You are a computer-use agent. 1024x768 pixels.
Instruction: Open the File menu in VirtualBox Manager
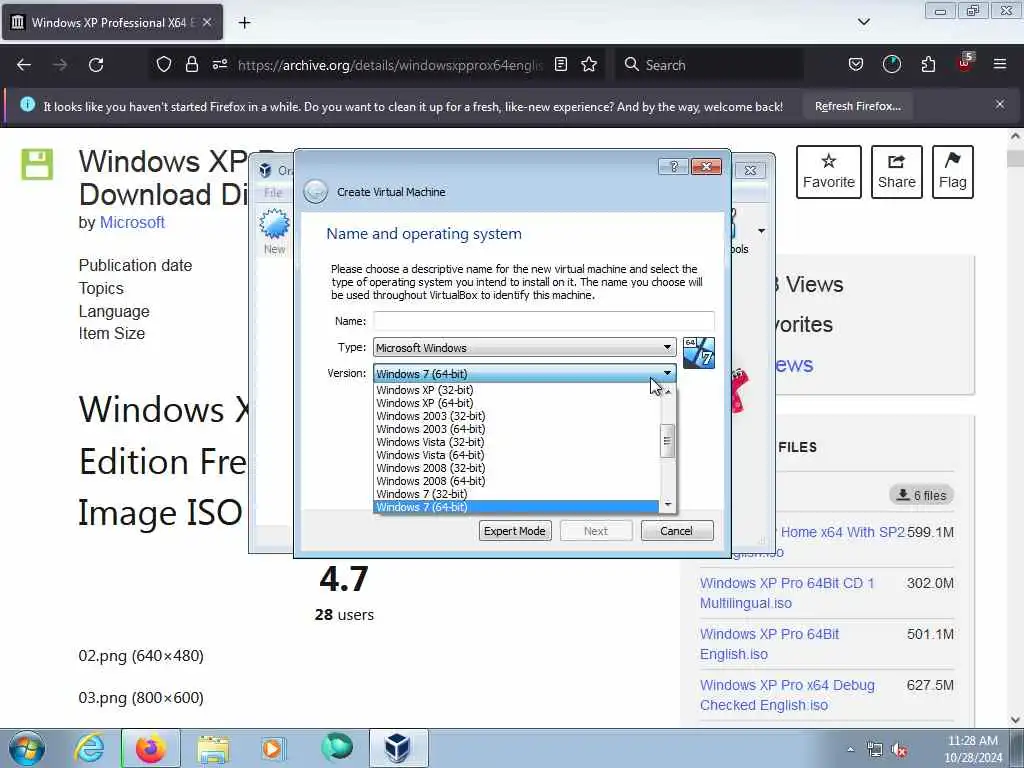[x=273, y=193]
